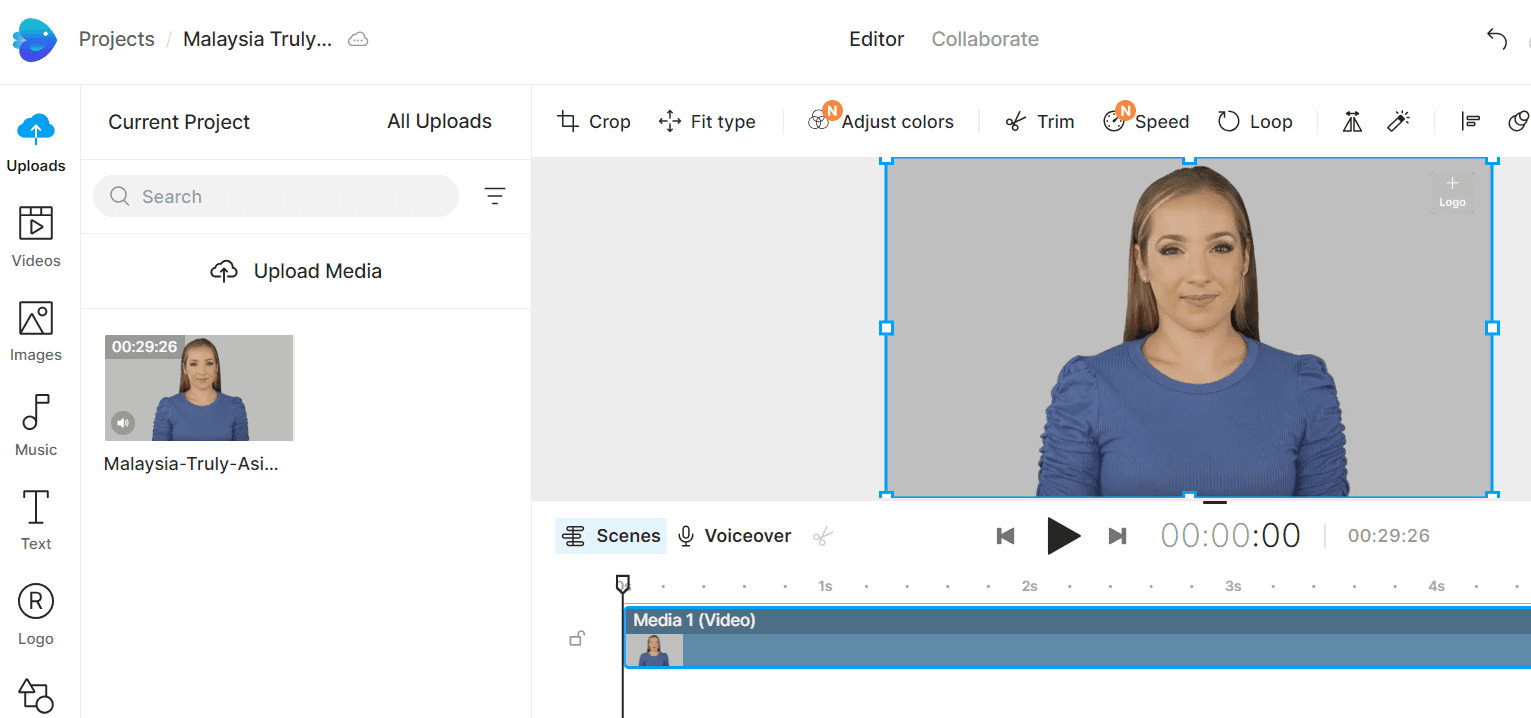Open the Logo sidebar panel
This screenshot has width=1531, height=718.
(x=36, y=614)
